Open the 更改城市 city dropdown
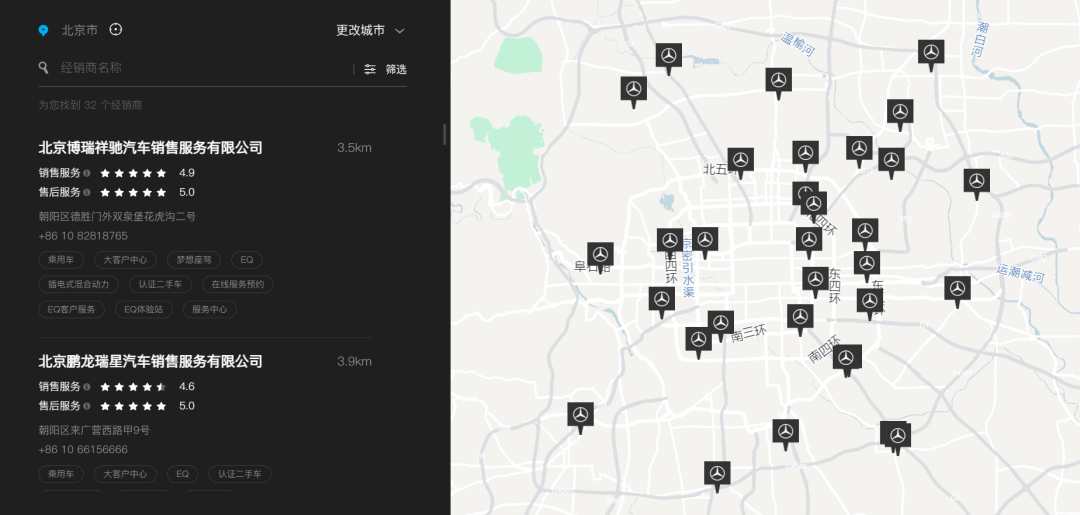This screenshot has height=515, width=1080. (370, 30)
